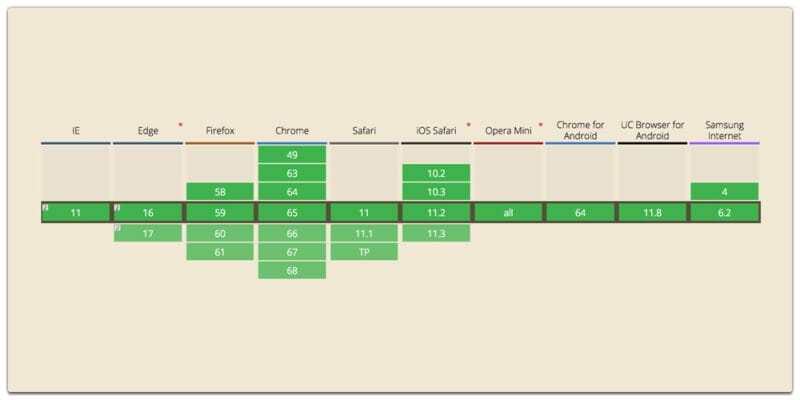Viewport: 800px width, 400px height.
Task: Select Firefox version 58 cell
Action: [x=220, y=191]
